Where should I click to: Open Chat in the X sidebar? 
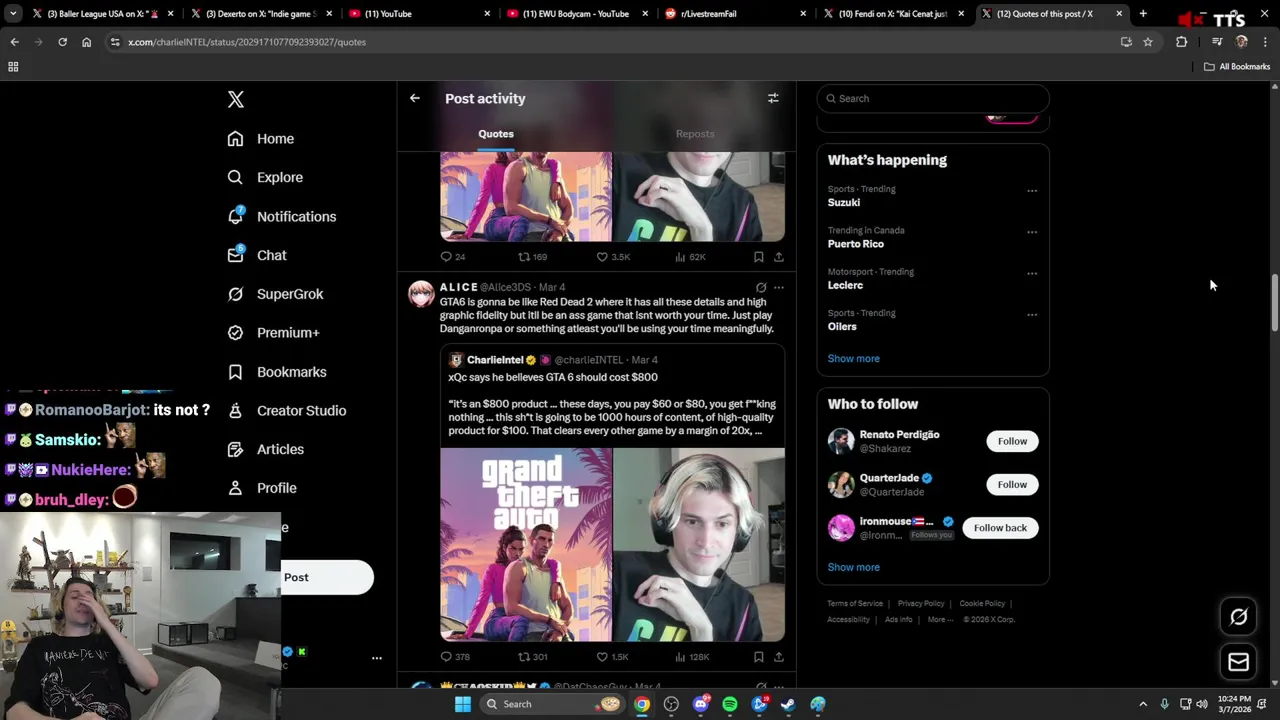coord(257,255)
